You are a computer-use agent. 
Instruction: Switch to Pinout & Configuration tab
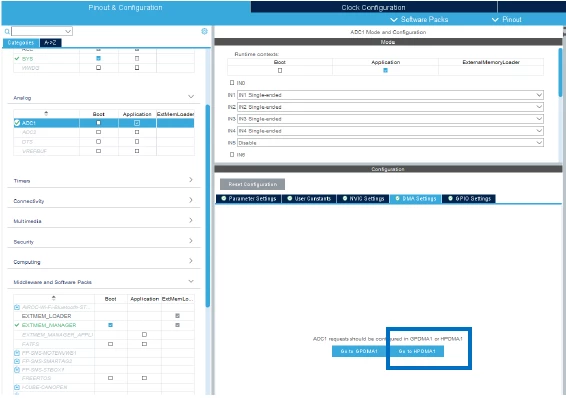coord(125,7)
